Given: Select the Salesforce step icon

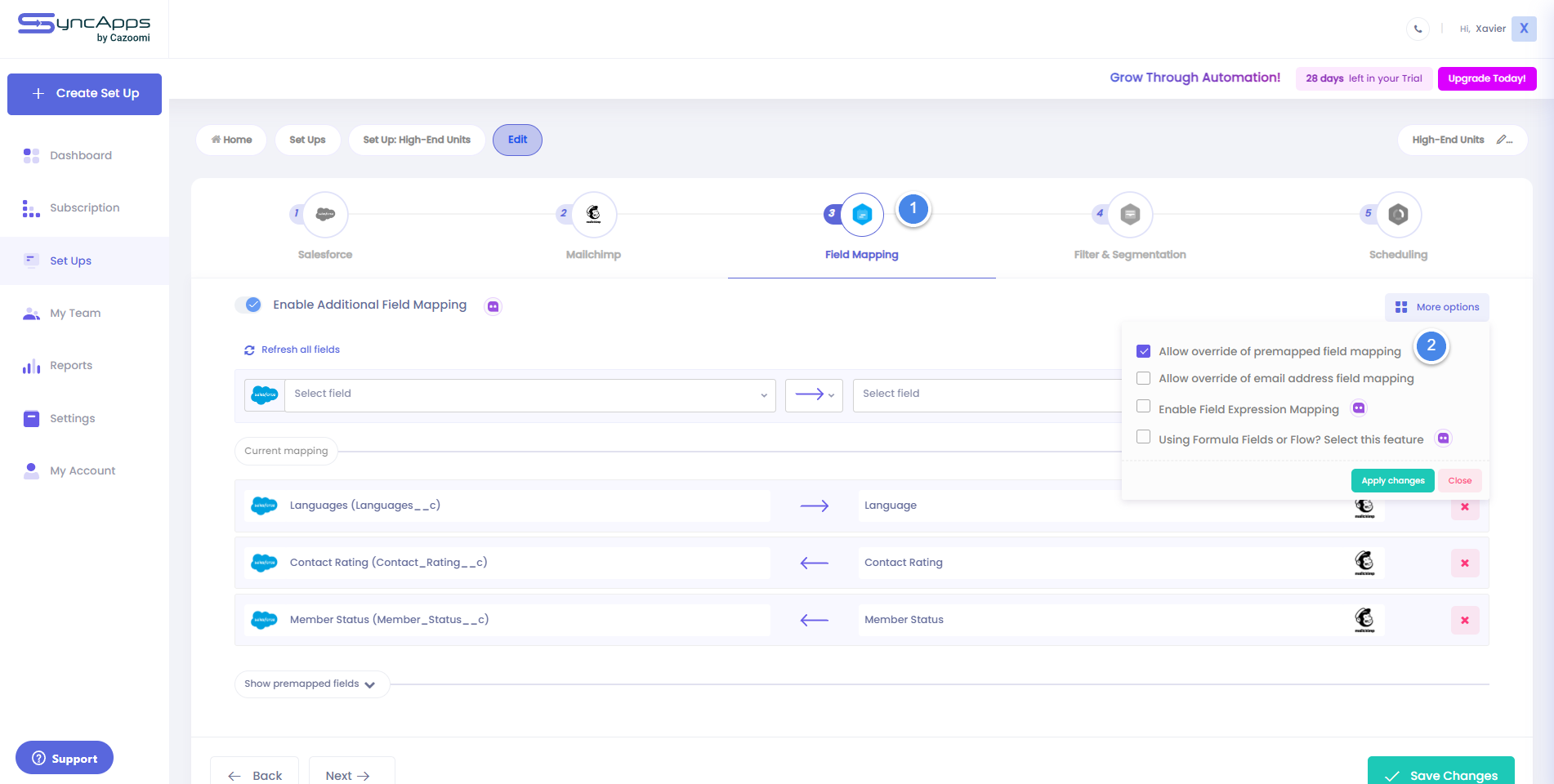Looking at the screenshot, I should [324, 214].
